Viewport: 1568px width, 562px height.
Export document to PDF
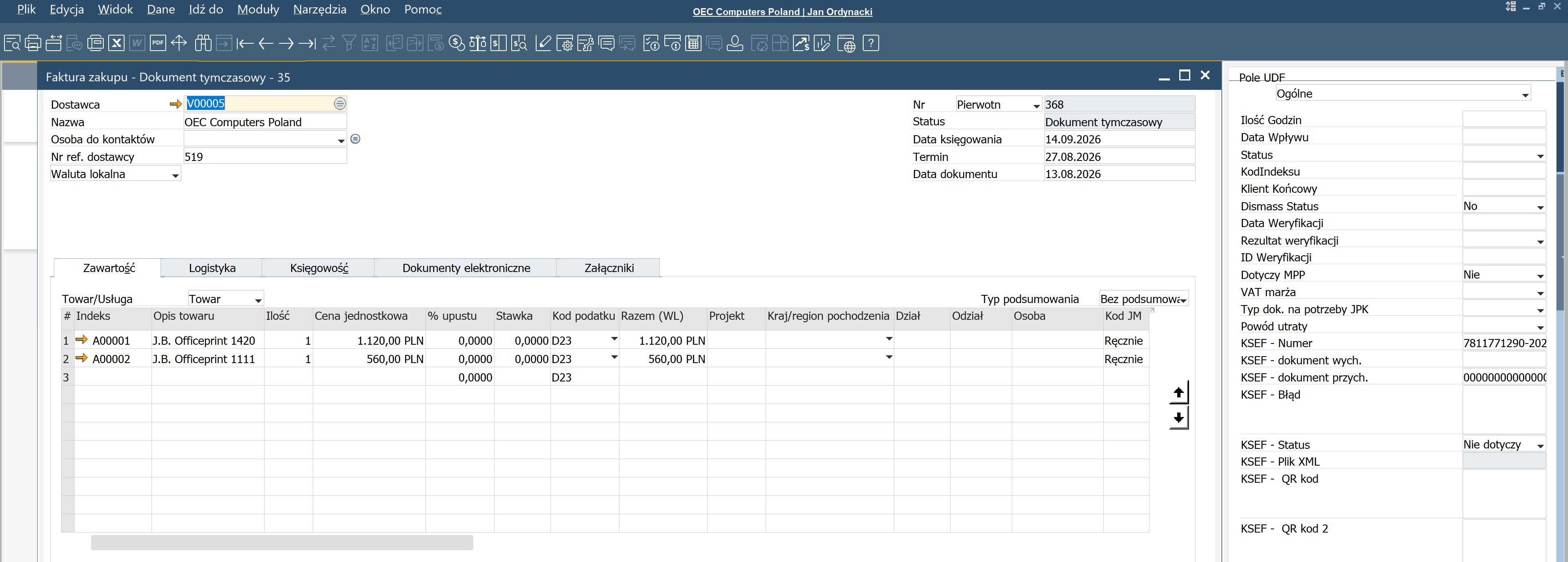pyautogui.click(x=158, y=43)
